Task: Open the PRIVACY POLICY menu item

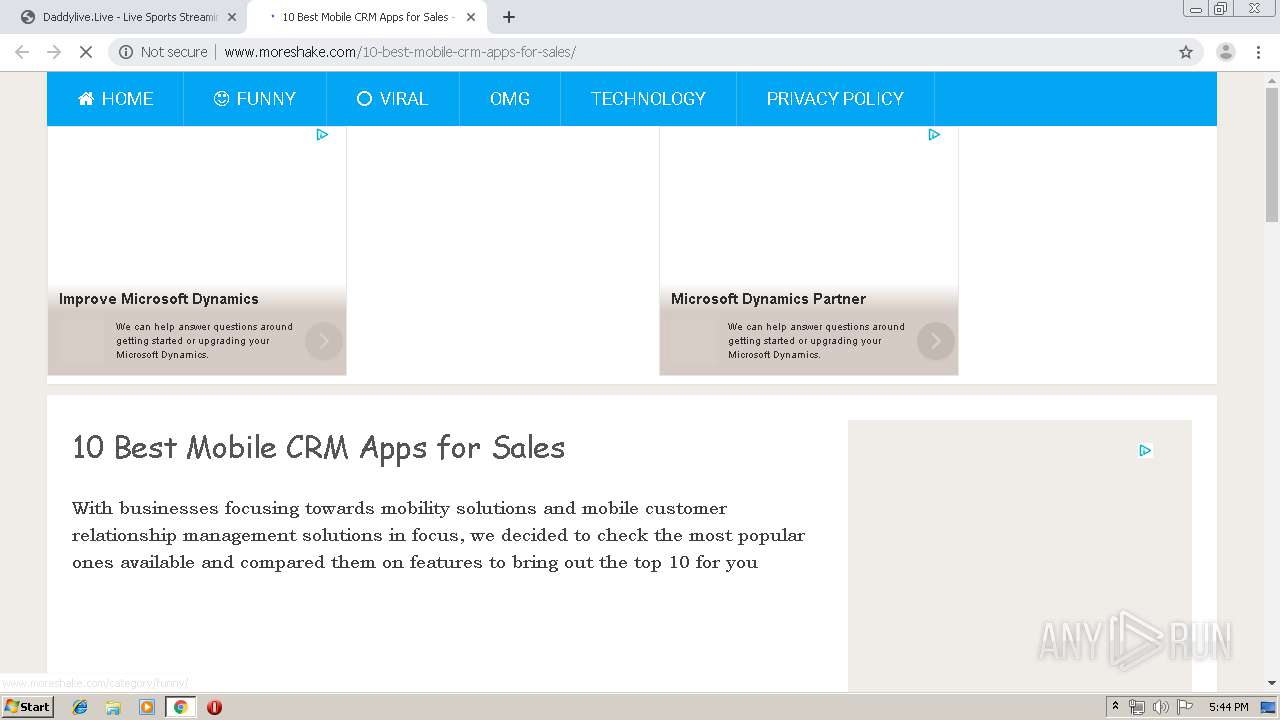Action: 835,99
